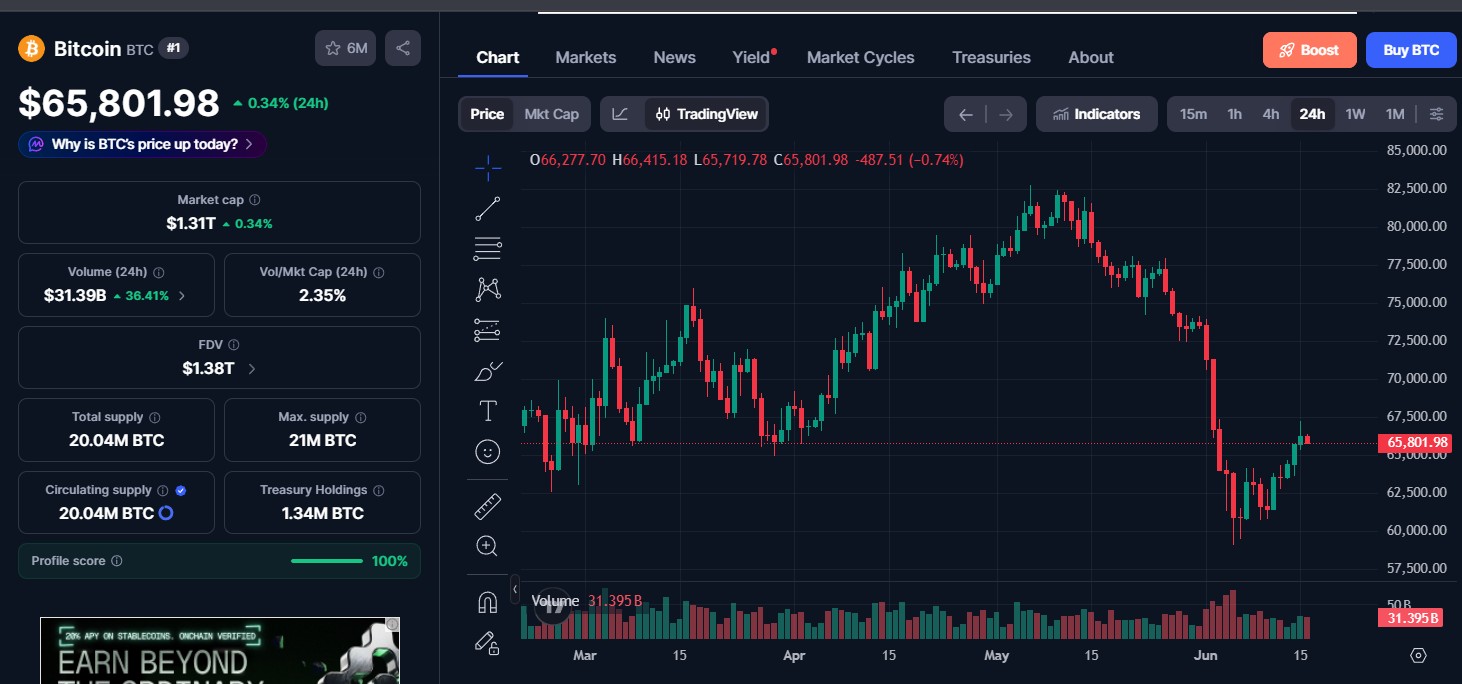Open advanced chart settings sliders icon
The height and width of the screenshot is (684, 1462).
[1436, 114]
